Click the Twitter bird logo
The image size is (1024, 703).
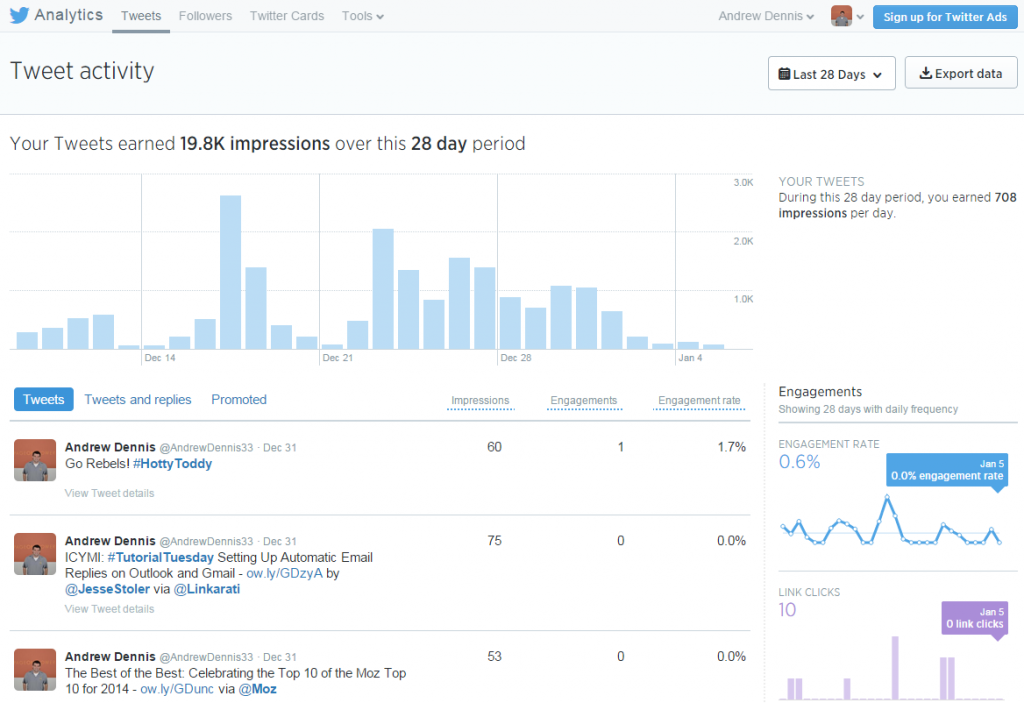pyautogui.click(x=18, y=14)
